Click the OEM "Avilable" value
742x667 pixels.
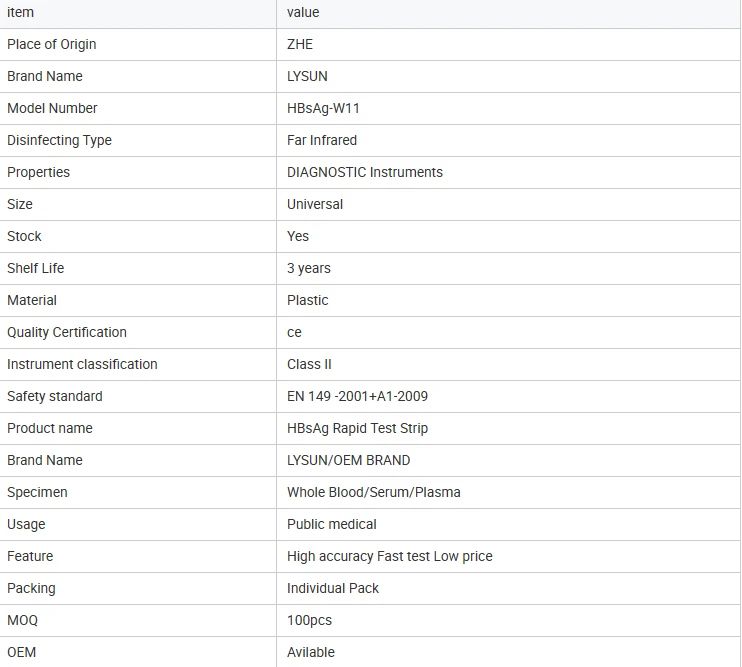click(x=311, y=652)
